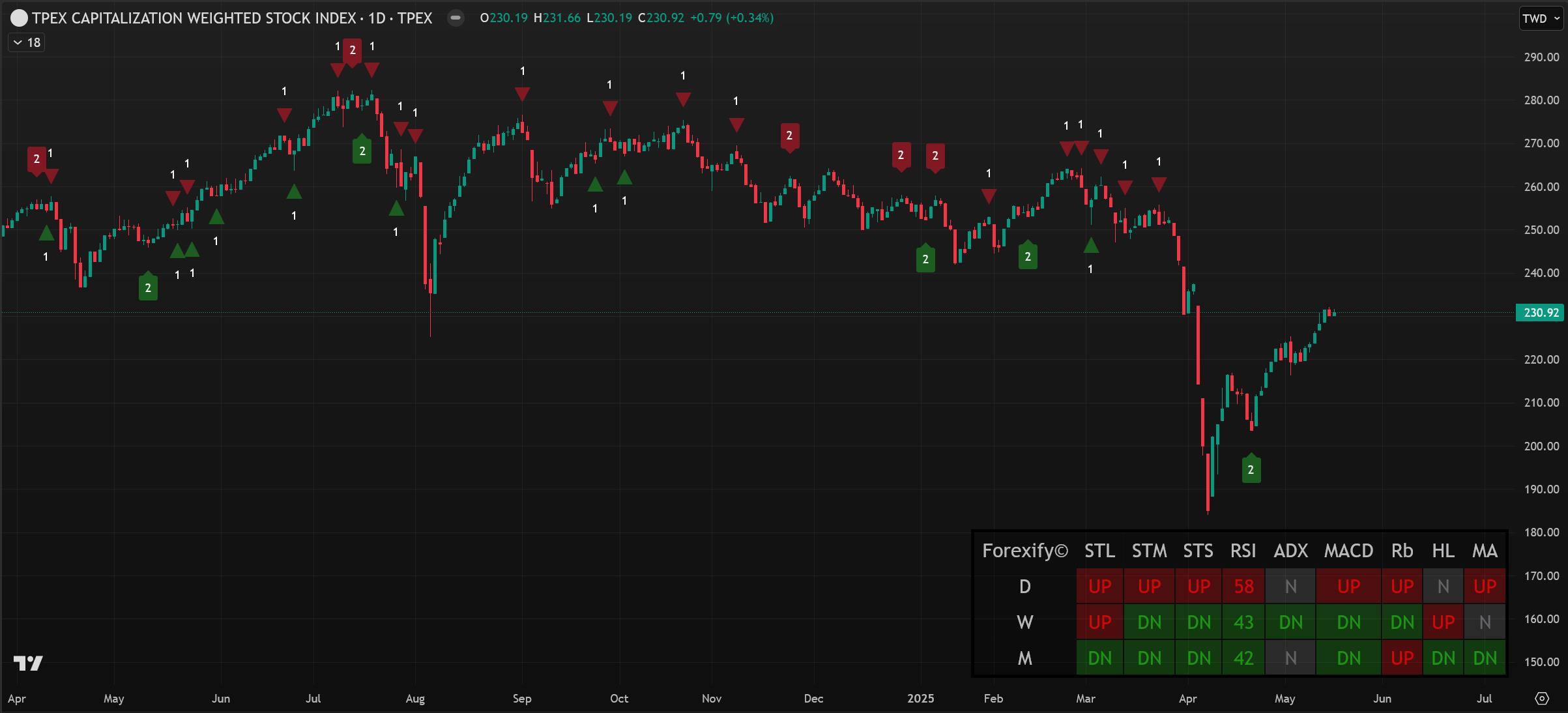Open the TWD currency dropdown
The width and height of the screenshot is (1568, 713).
tap(1541, 18)
